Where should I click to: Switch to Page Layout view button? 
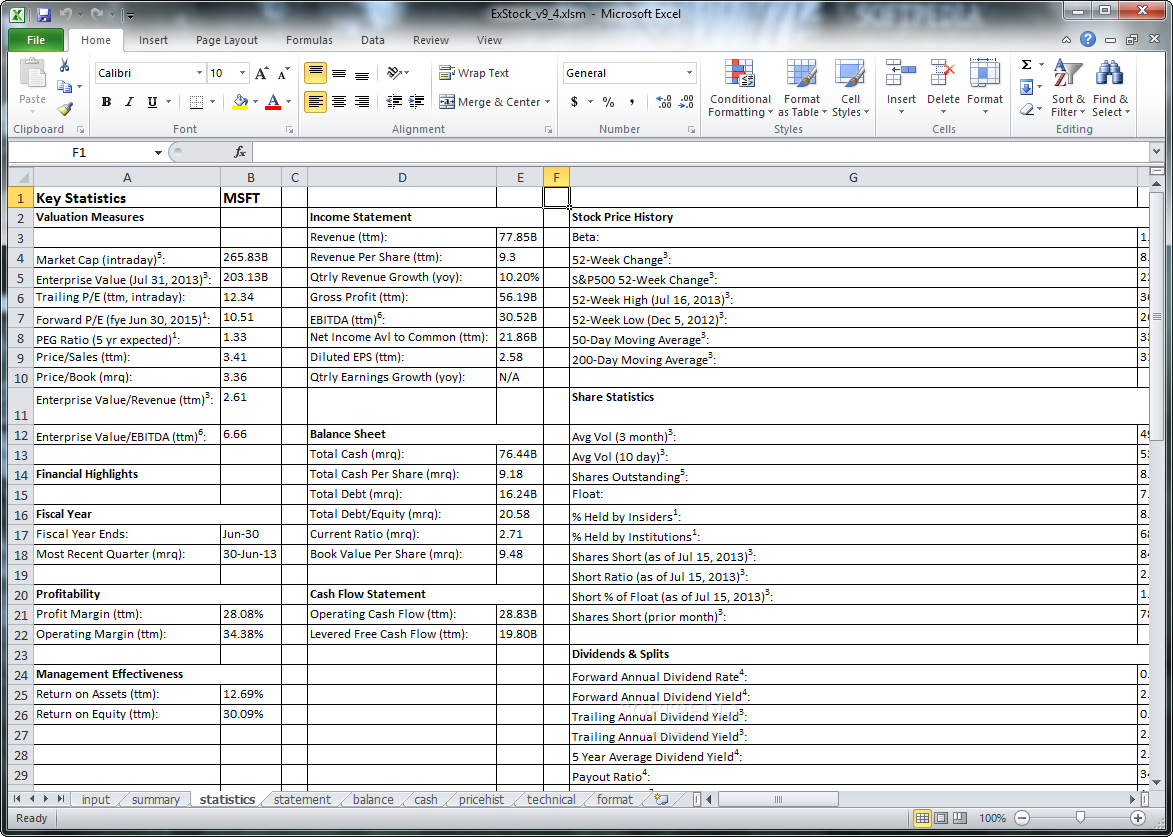tap(941, 818)
